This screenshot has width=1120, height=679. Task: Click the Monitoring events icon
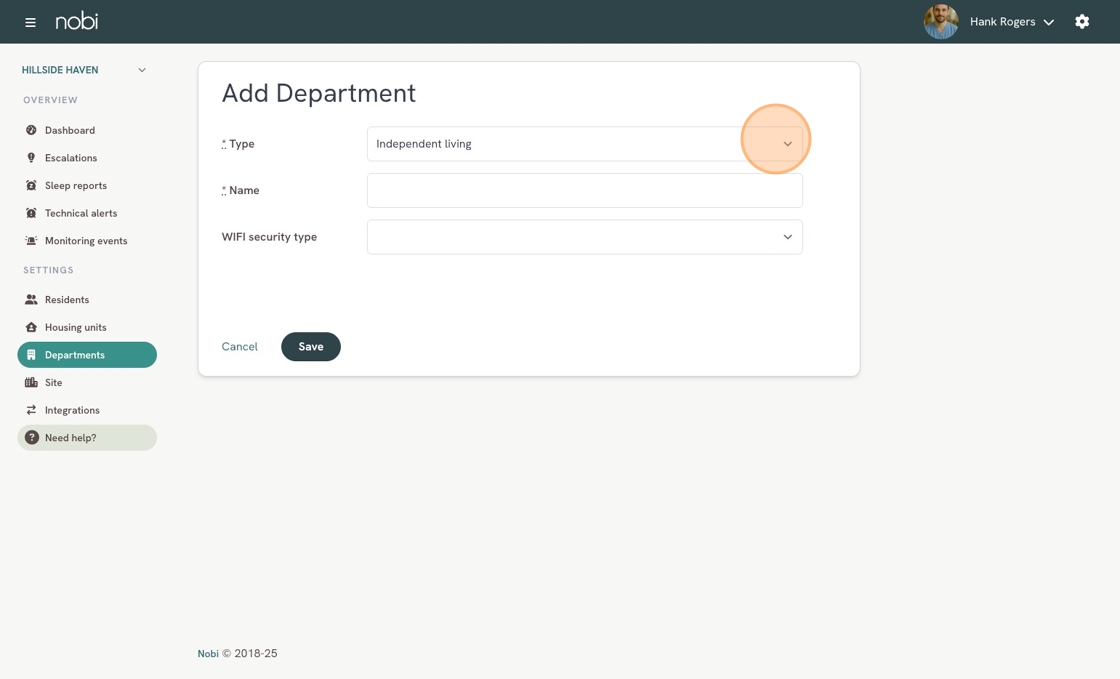(31, 241)
